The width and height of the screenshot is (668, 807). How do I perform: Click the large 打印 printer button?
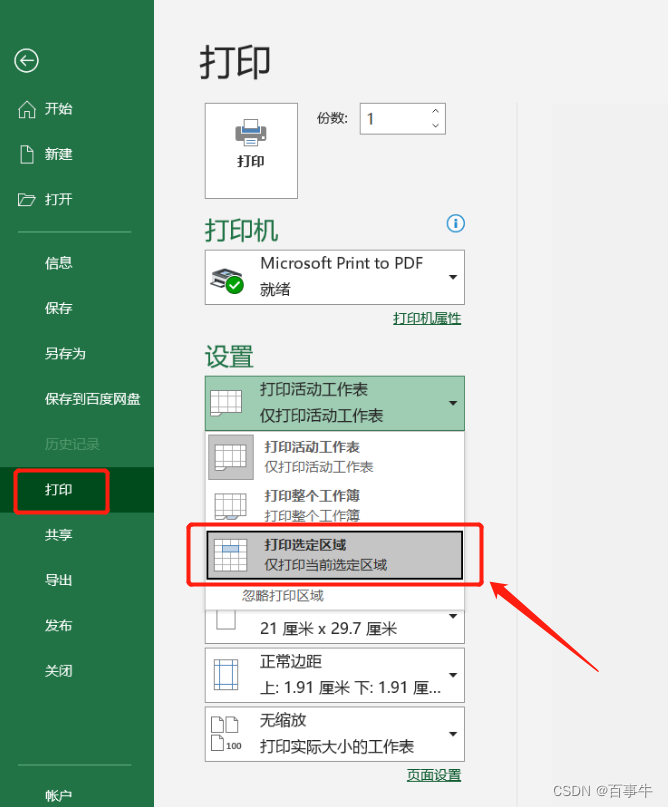coord(251,151)
